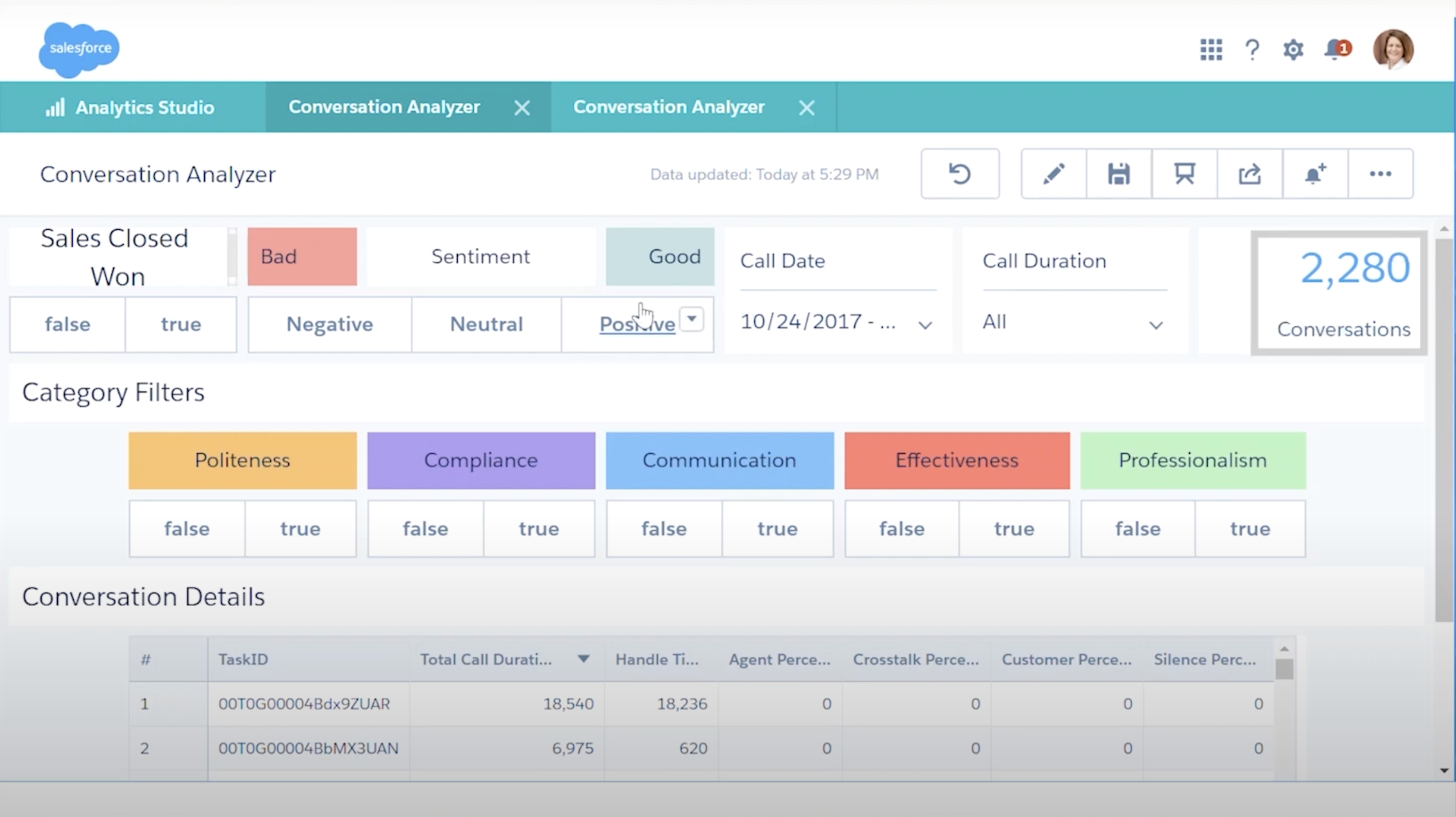The width and height of the screenshot is (1456, 817).
Task: Select Negative sentiment filter
Action: click(x=330, y=325)
